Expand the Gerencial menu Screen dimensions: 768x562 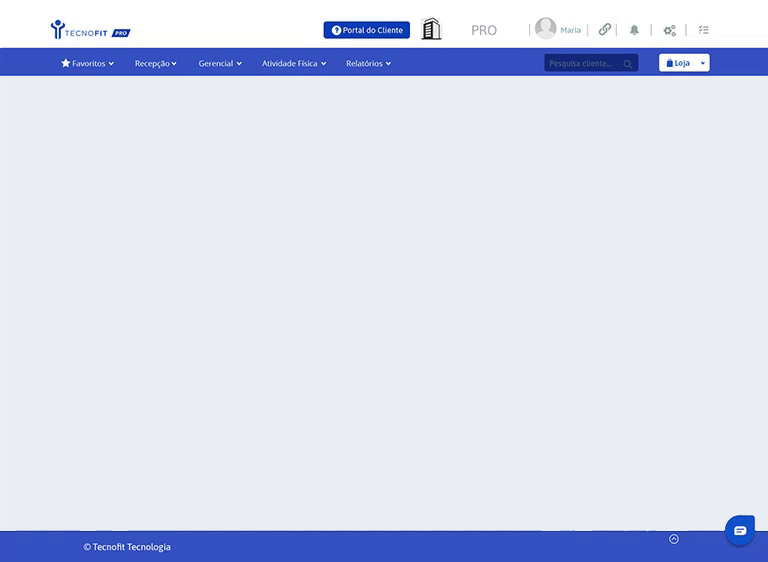click(x=220, y=63)
